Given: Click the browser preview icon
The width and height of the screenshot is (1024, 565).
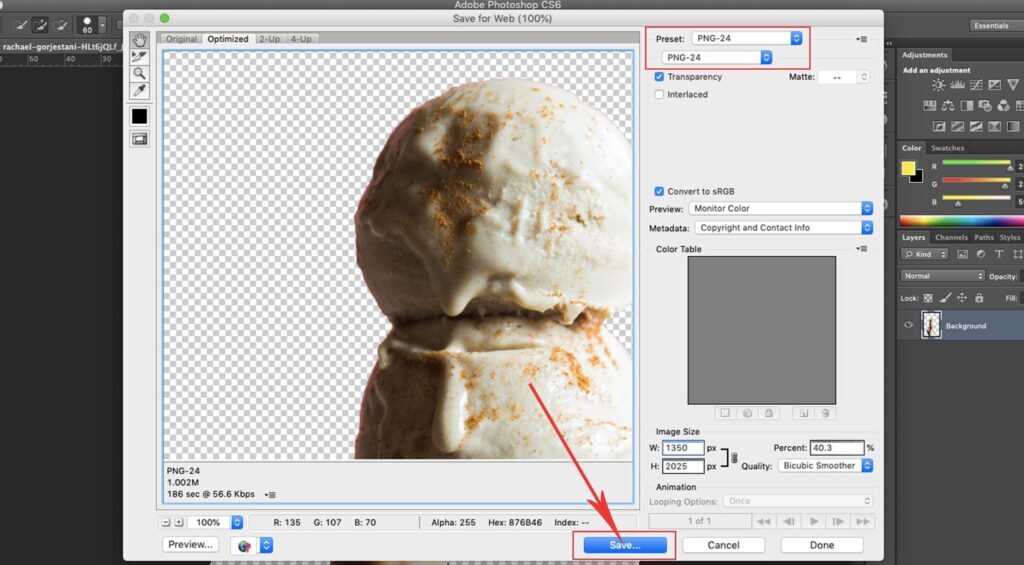Looking at the screenshot, I should tap(245, 546).
